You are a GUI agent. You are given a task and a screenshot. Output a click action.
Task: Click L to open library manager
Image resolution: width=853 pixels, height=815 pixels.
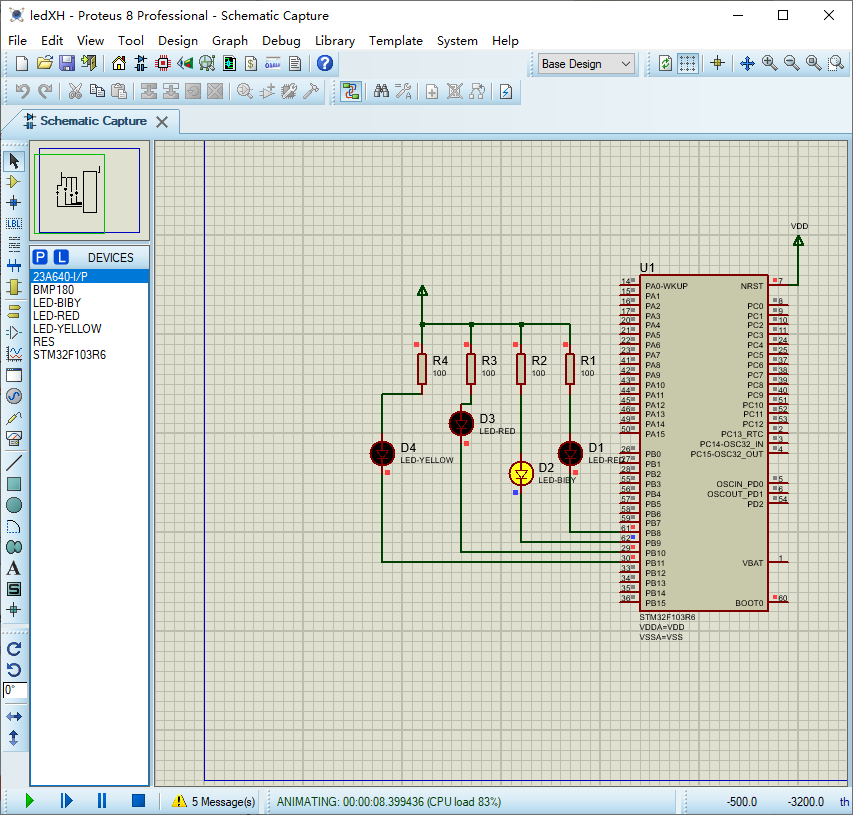coord(61,257)
